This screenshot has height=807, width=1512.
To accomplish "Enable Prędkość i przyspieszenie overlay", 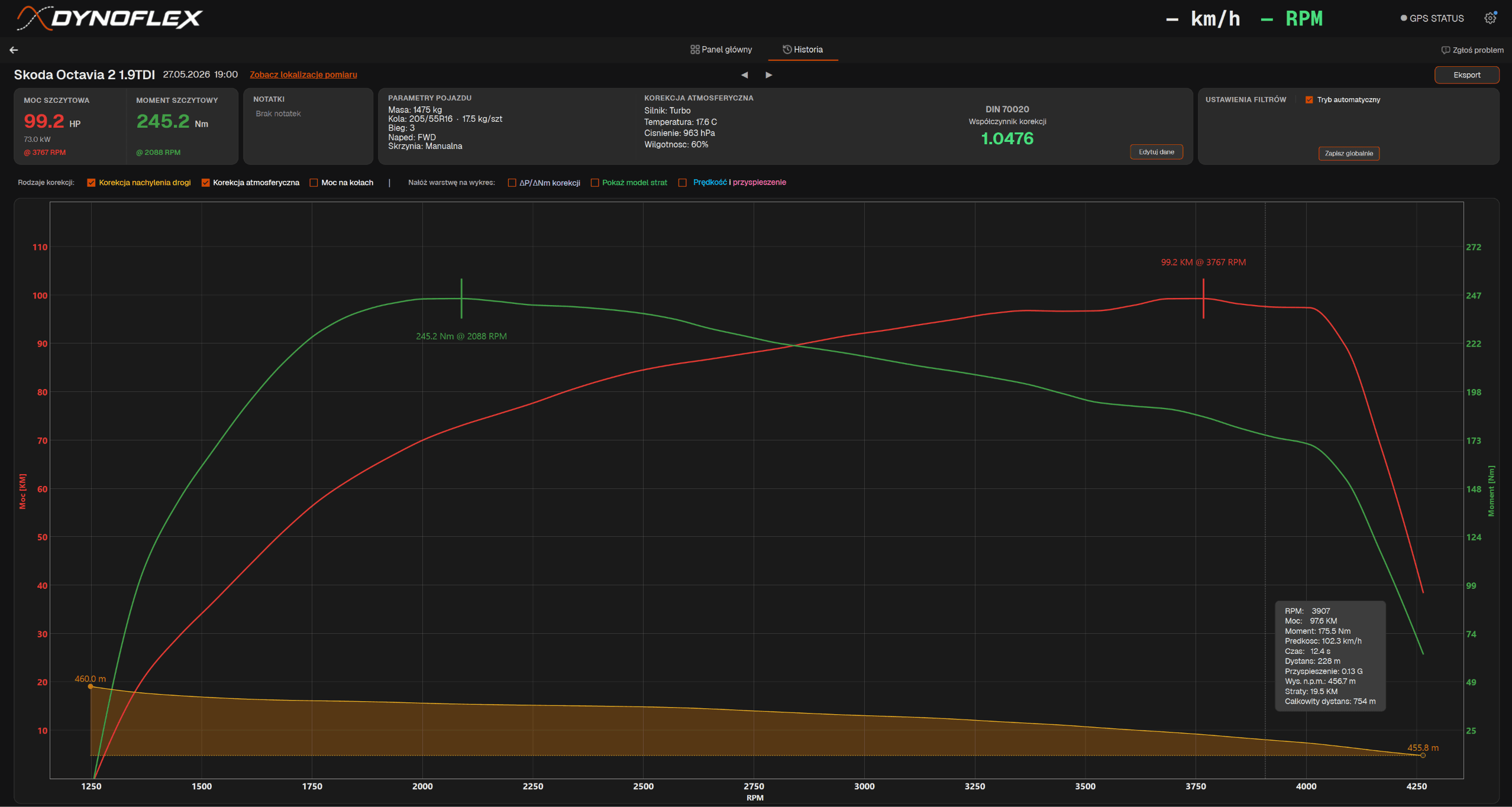I will [682, 183].
